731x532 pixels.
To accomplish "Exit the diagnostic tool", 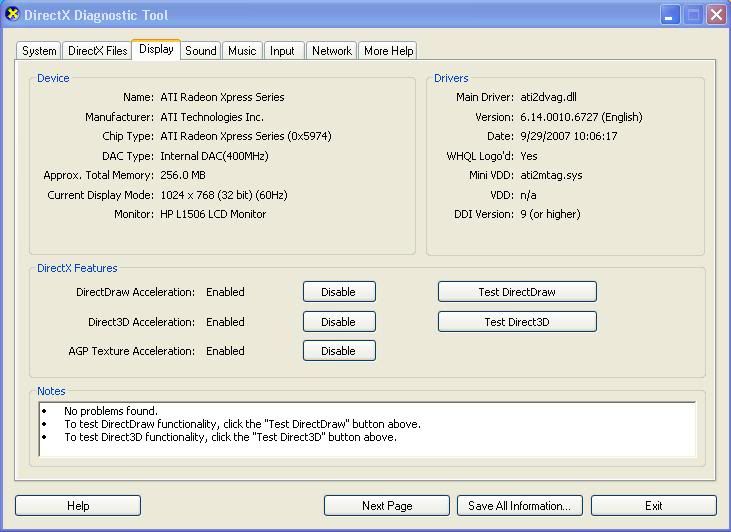I will tap(654, 506).
